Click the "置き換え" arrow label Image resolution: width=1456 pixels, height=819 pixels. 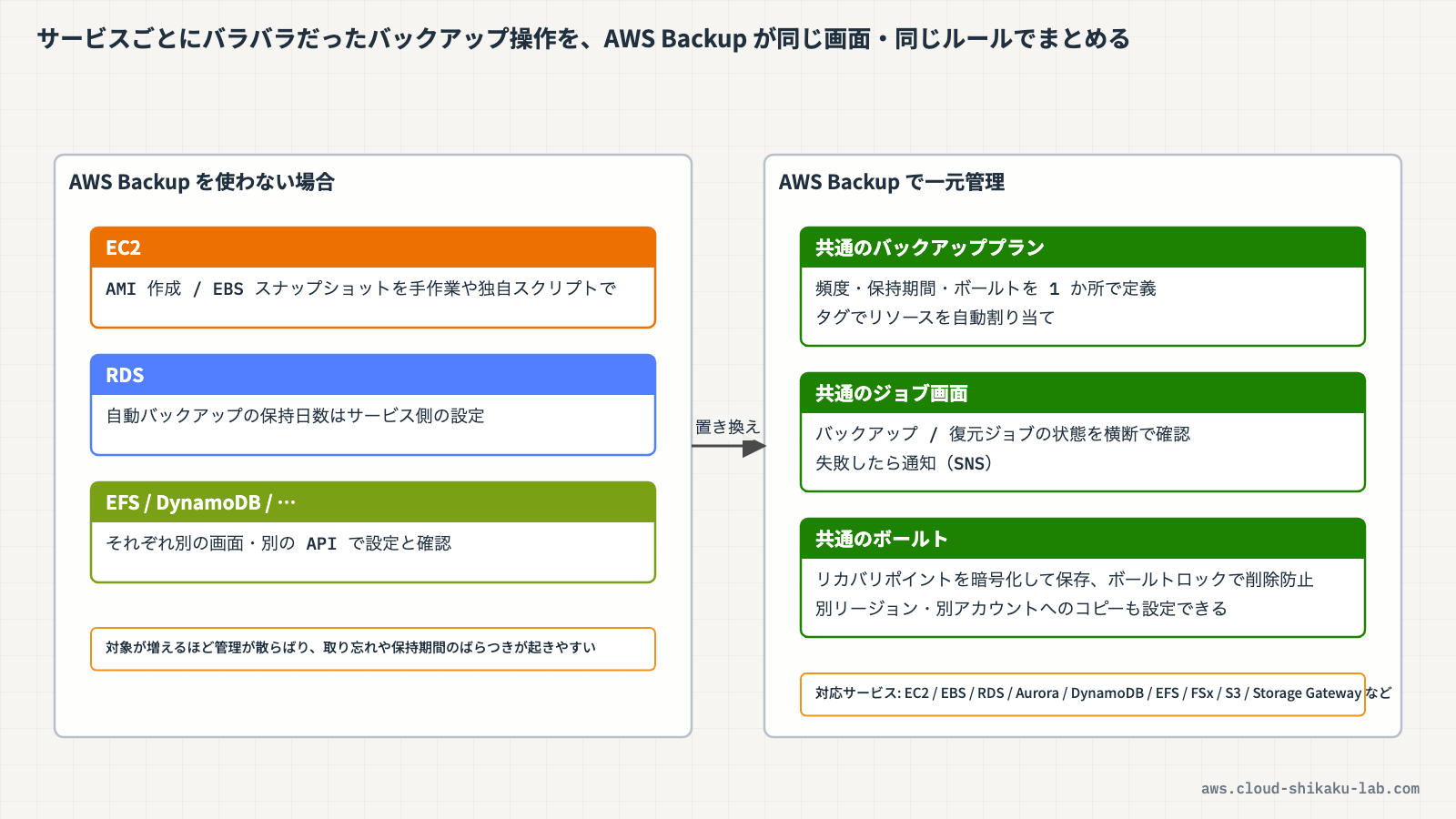[727, 427]
